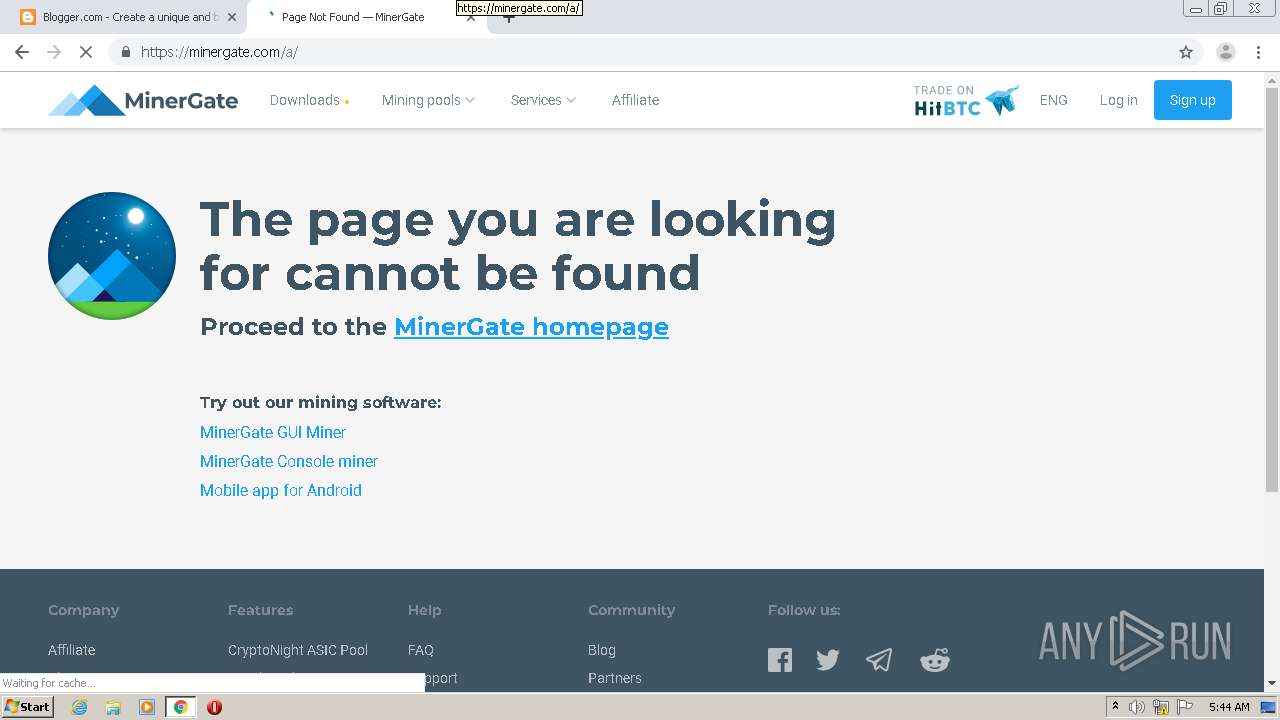Open Blog footer link

[x=602, y=650]
